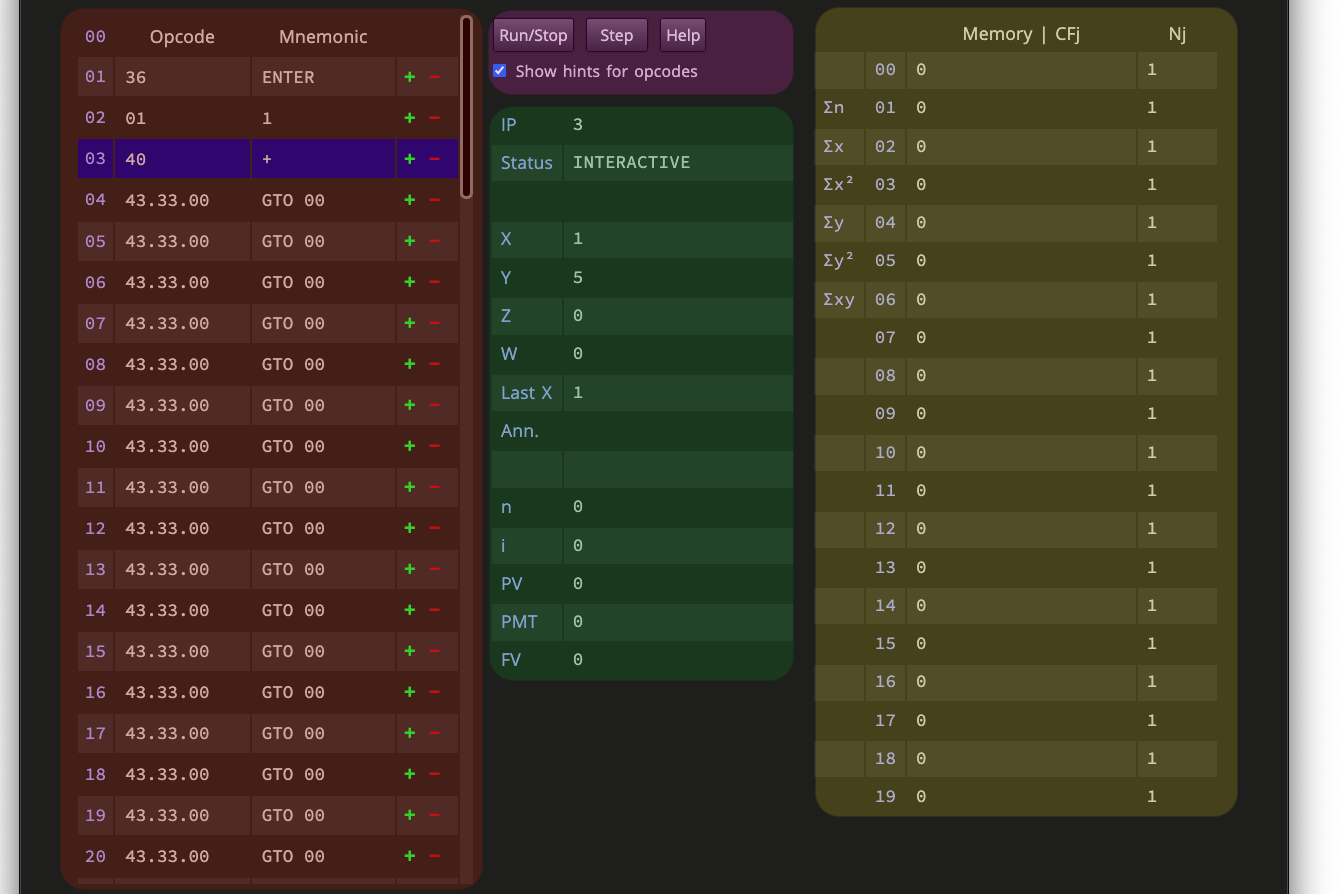The image size is (1344, 894).
Task: Click memory register 00 value field
Action: 1021,70
